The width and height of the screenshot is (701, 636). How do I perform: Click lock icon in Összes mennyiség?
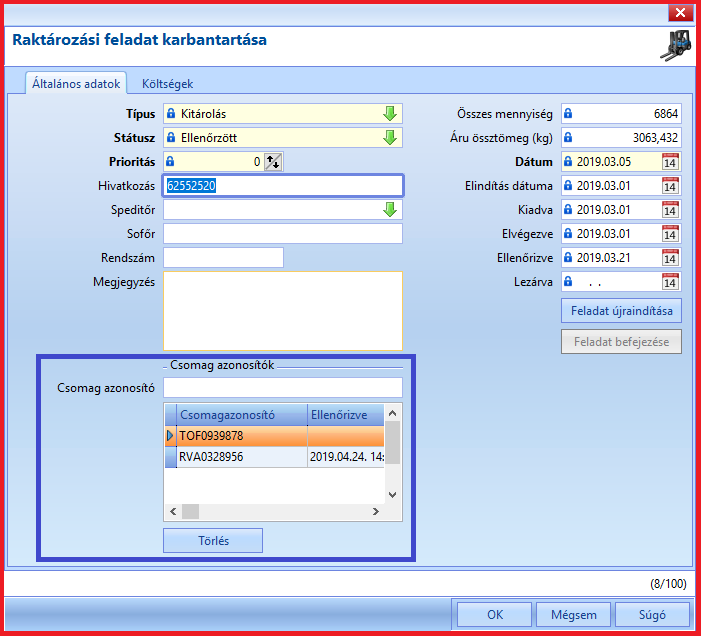pos(568,114)
